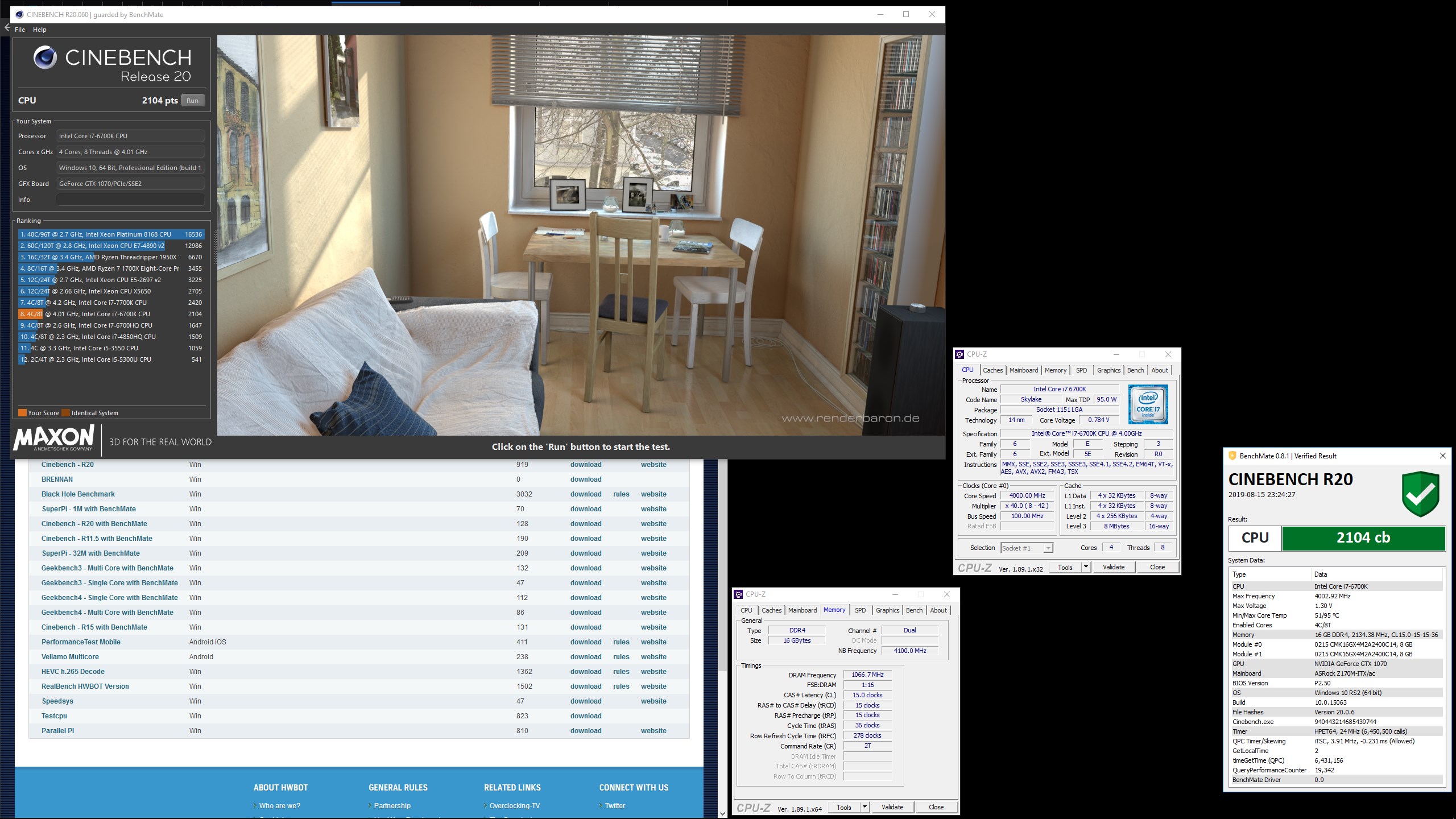Click the Twitter footer link
The image size is (1456, 819).
pos(615,806)
